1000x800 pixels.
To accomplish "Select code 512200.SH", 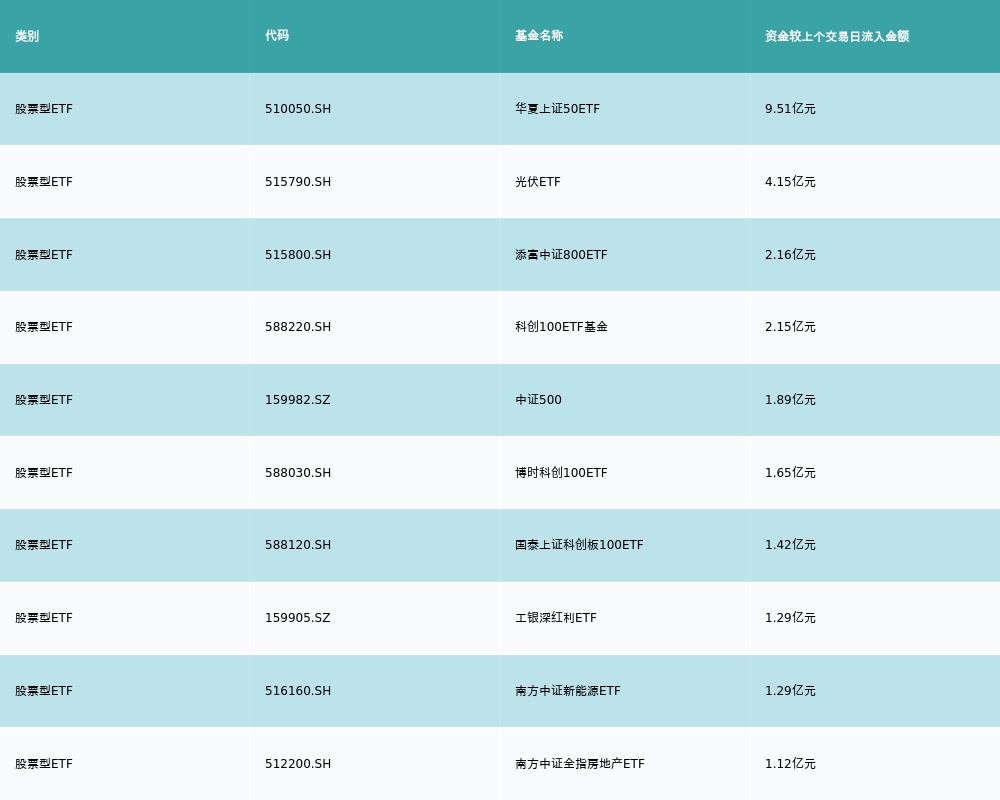I will coord(298,764).
